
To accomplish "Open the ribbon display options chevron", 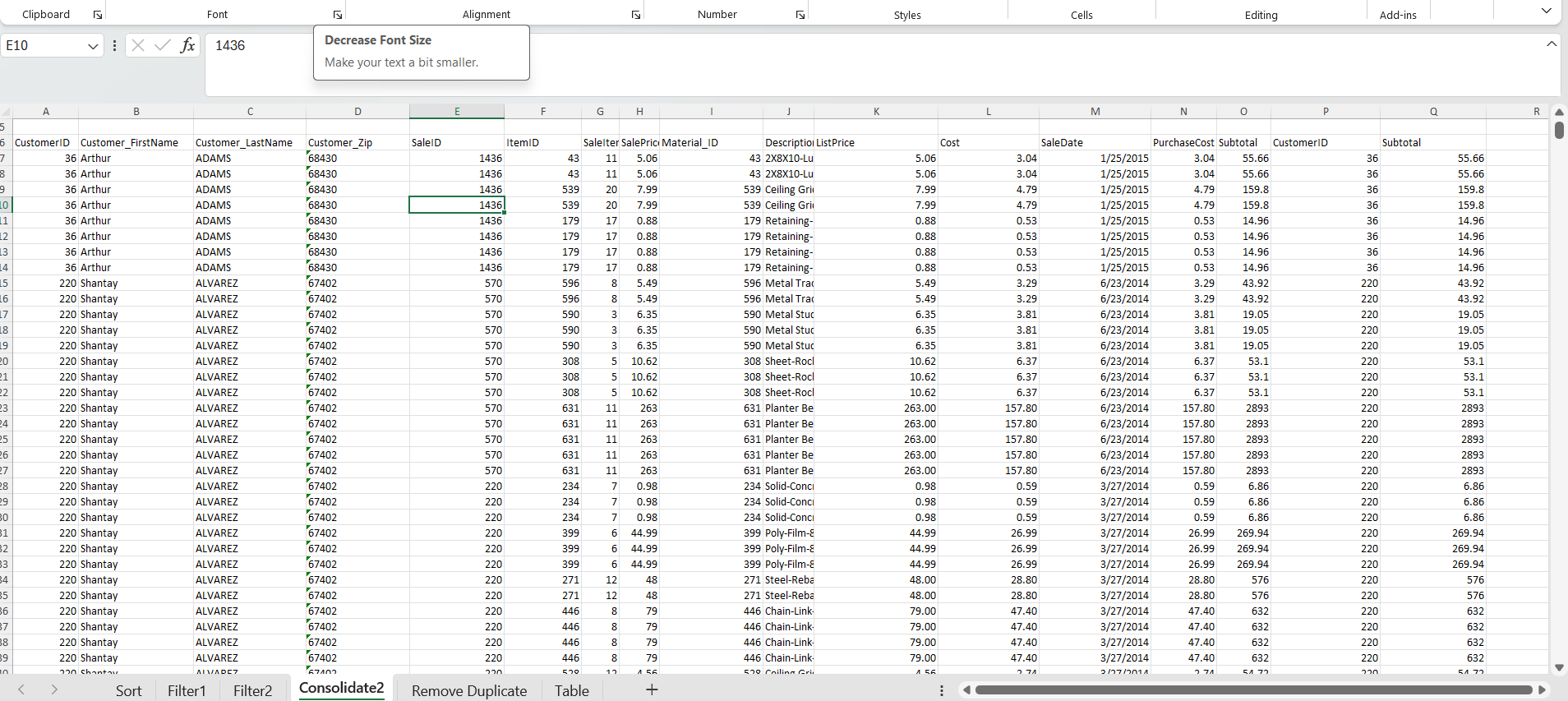I will click(1546, 12).
